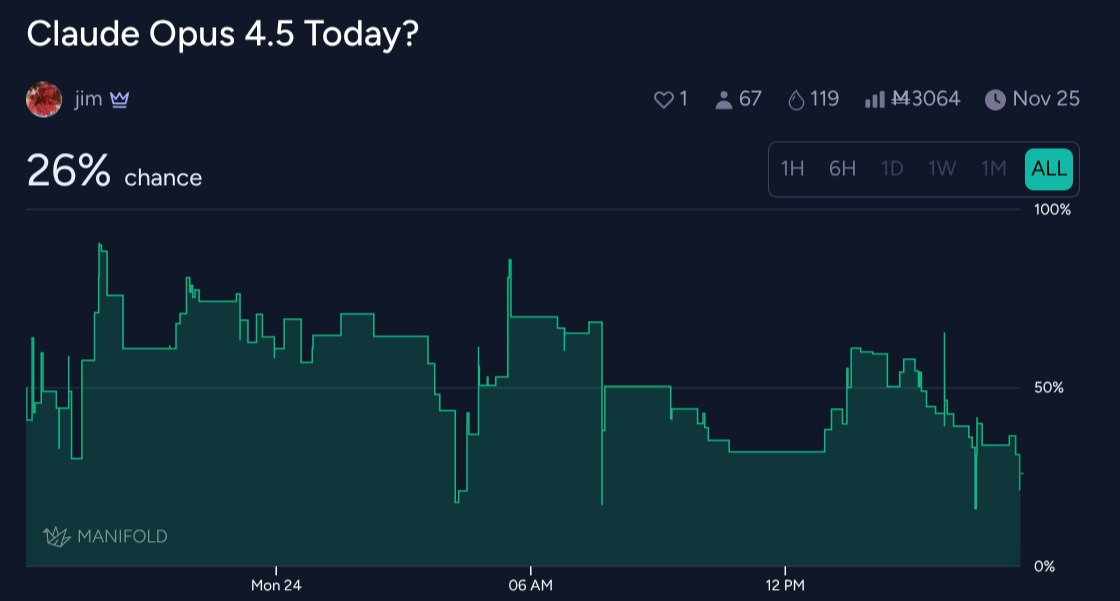Click the liquidity droplet icon
This screenshot has width=1120, height=601.
click(797, 100)
